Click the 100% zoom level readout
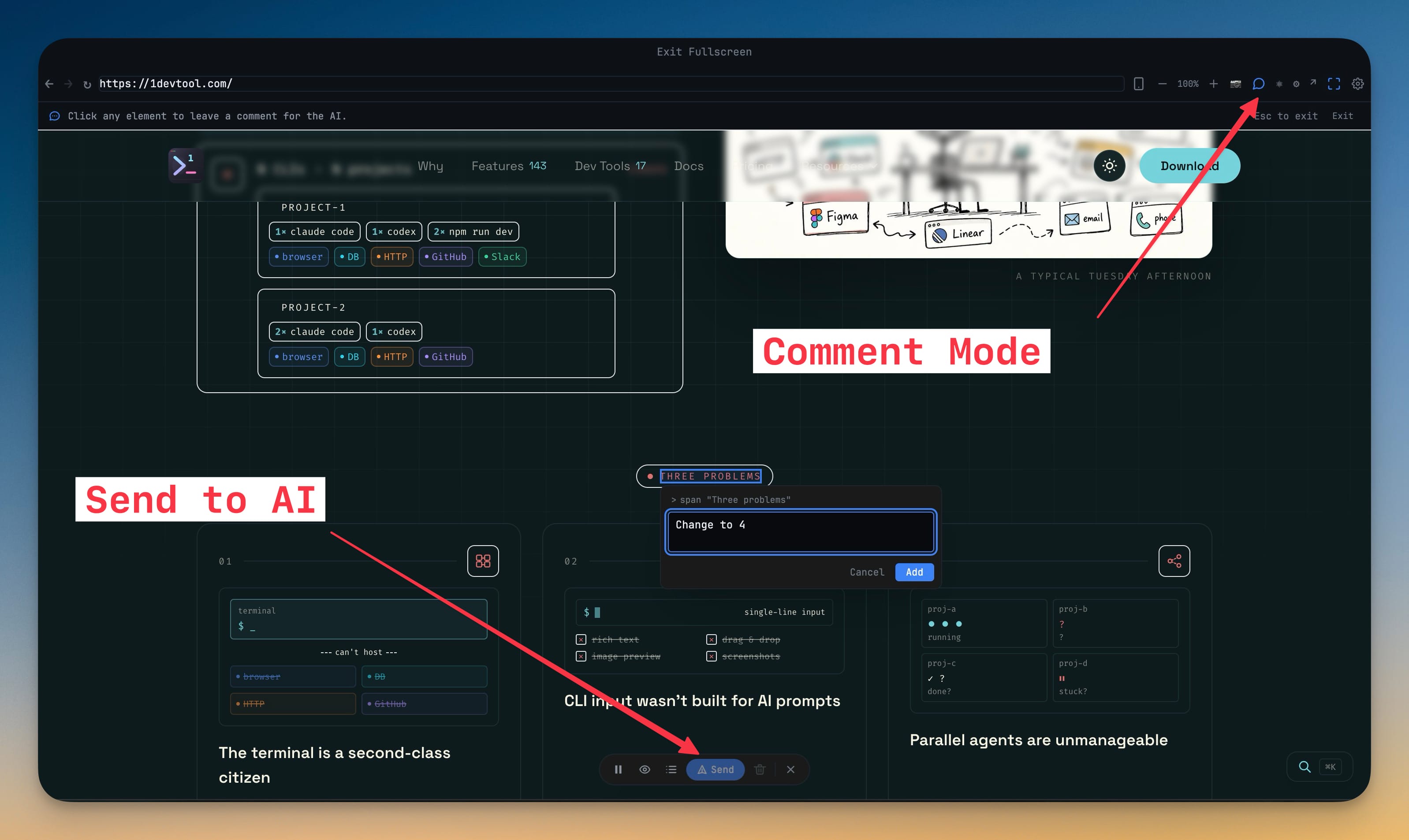The height and width of the screenshot is (840, 1409). (x=1188, y=84)
